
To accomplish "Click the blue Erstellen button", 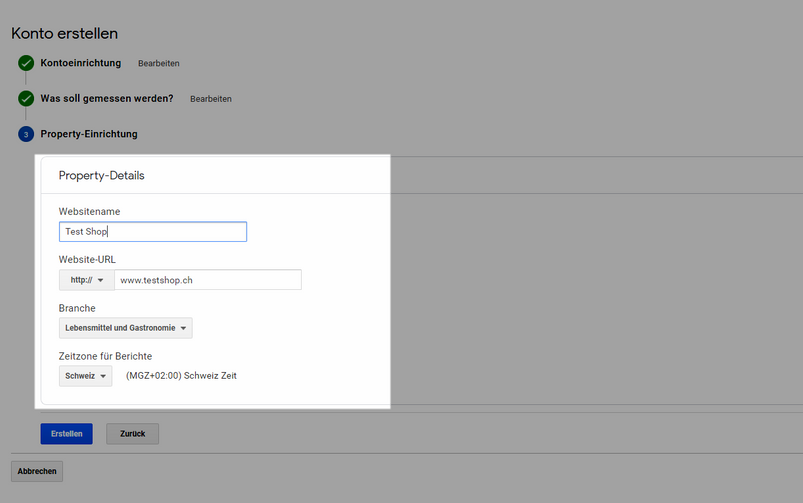I will click(67, 434).
